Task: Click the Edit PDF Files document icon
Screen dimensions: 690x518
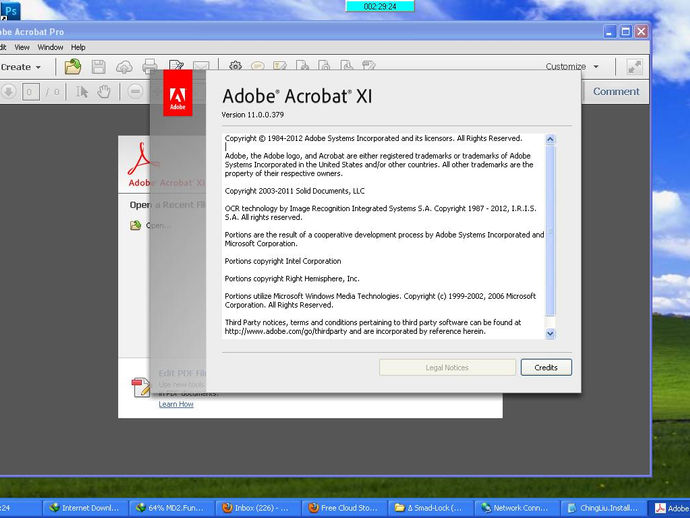Action: (x=141, y=387)
